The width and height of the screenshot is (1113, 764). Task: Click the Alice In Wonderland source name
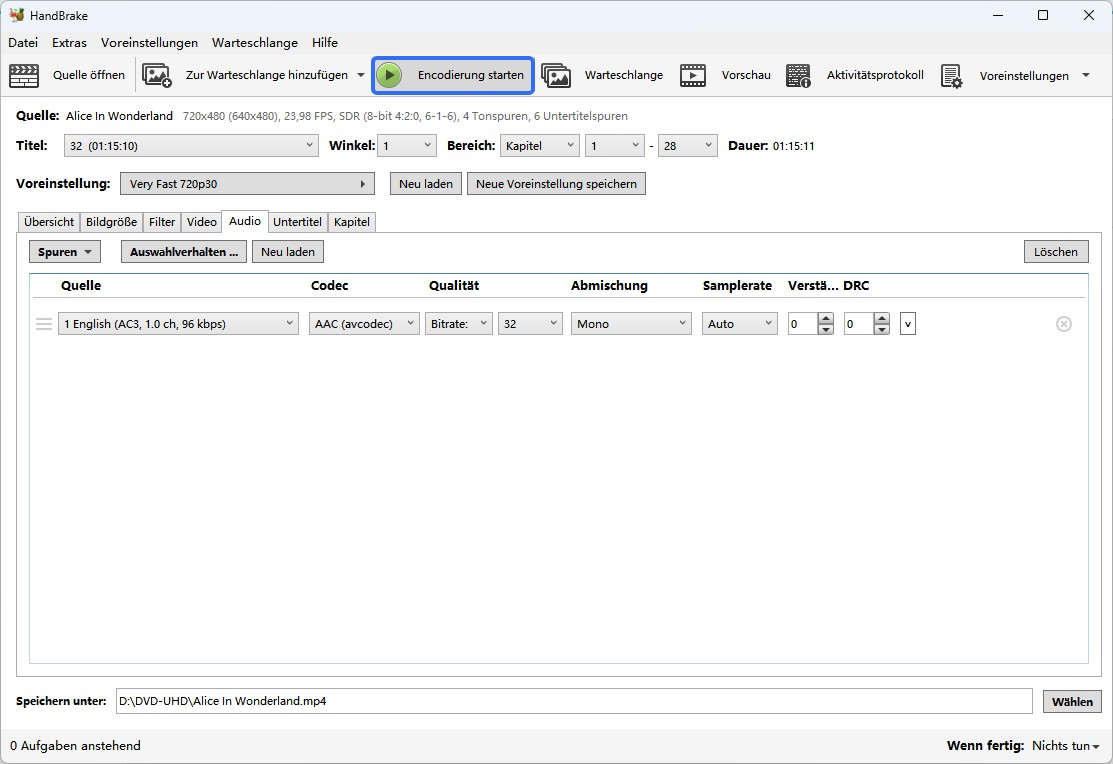[x=119, y=116]
